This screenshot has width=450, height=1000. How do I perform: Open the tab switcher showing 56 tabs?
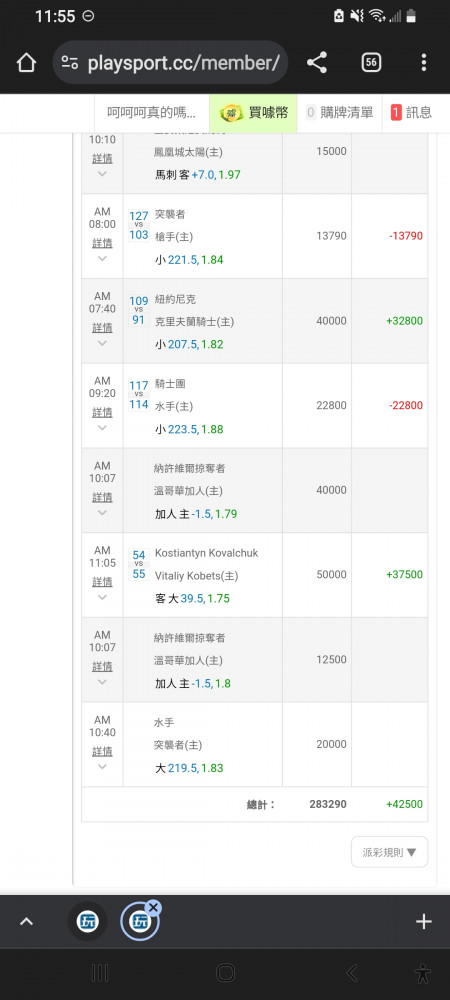pos(371,62)
